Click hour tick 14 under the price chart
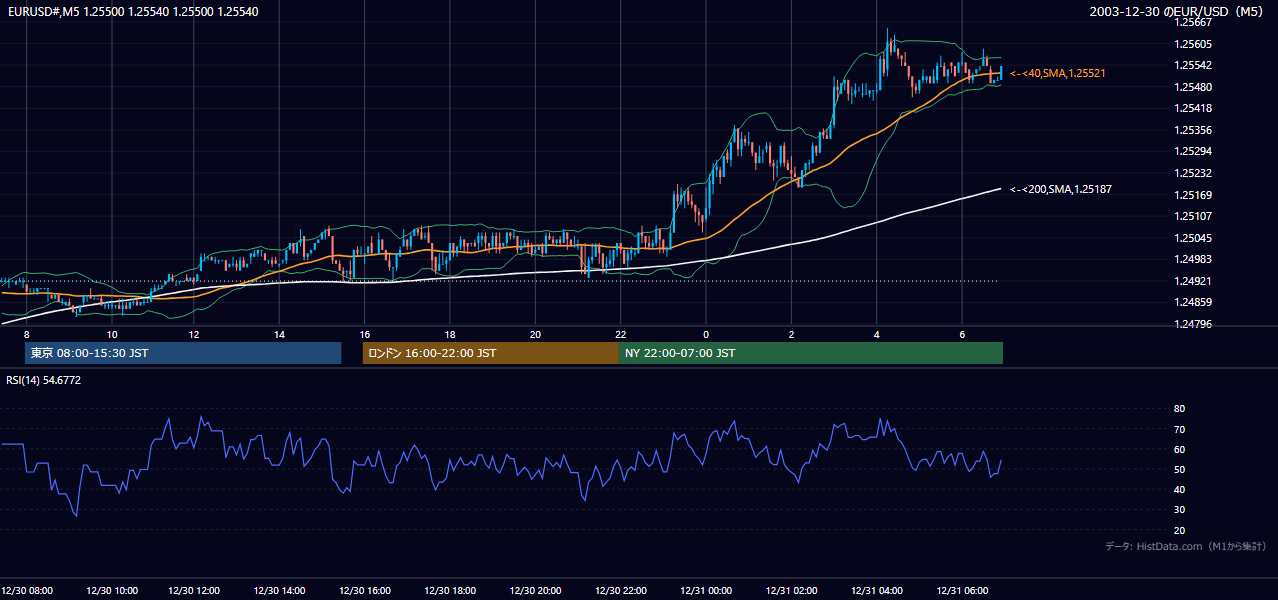This screenshot has height=600, width=1278. click(x=280, y=334)
